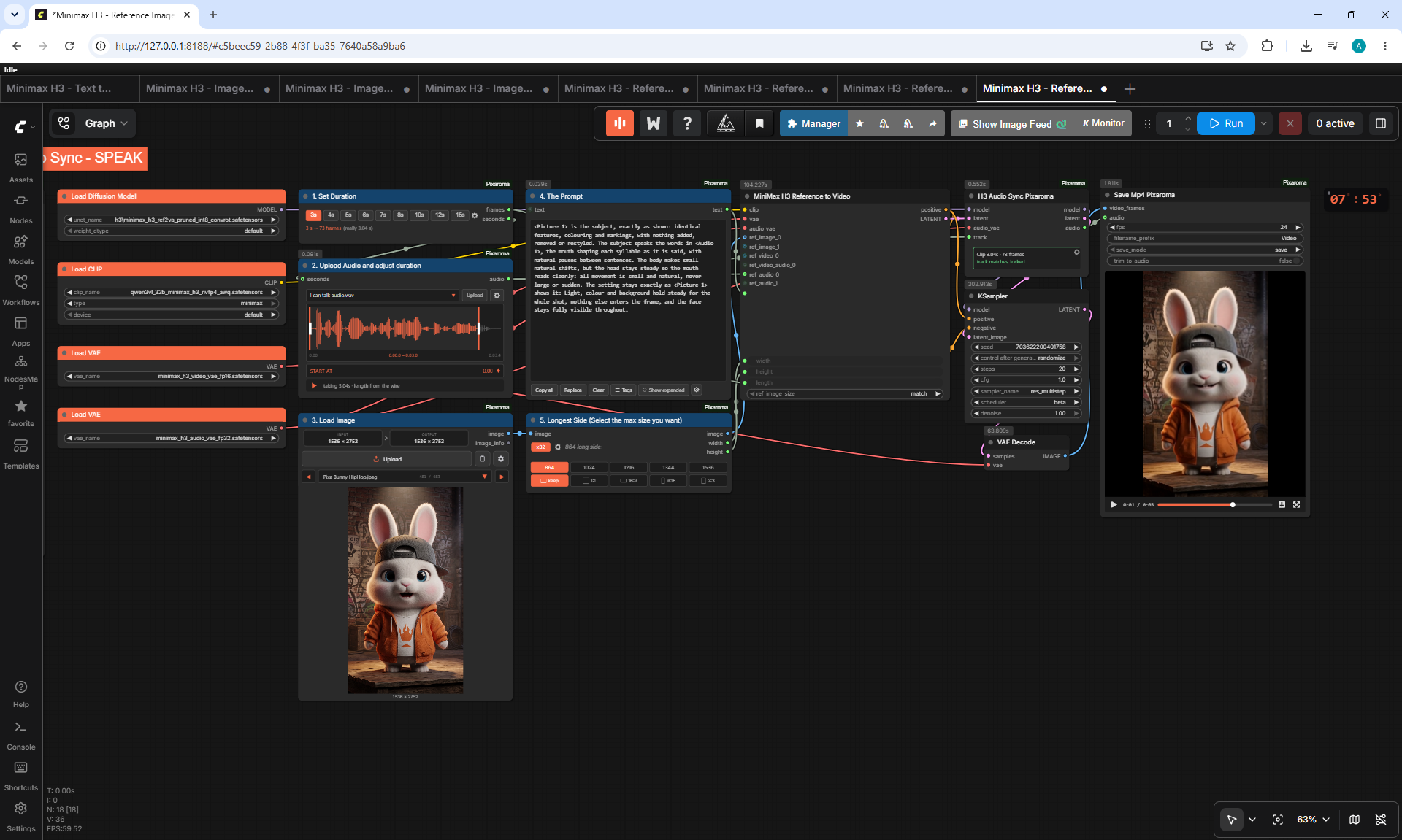Select the 10s duration option

point(419,215)
